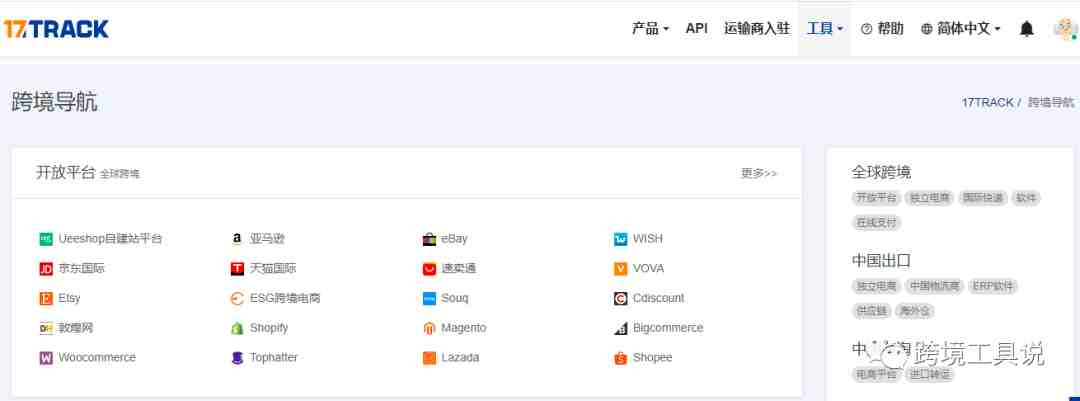The image size is (1080, 401).
Task: Click the Shopee orange bag icon
Action: point(621,358)
